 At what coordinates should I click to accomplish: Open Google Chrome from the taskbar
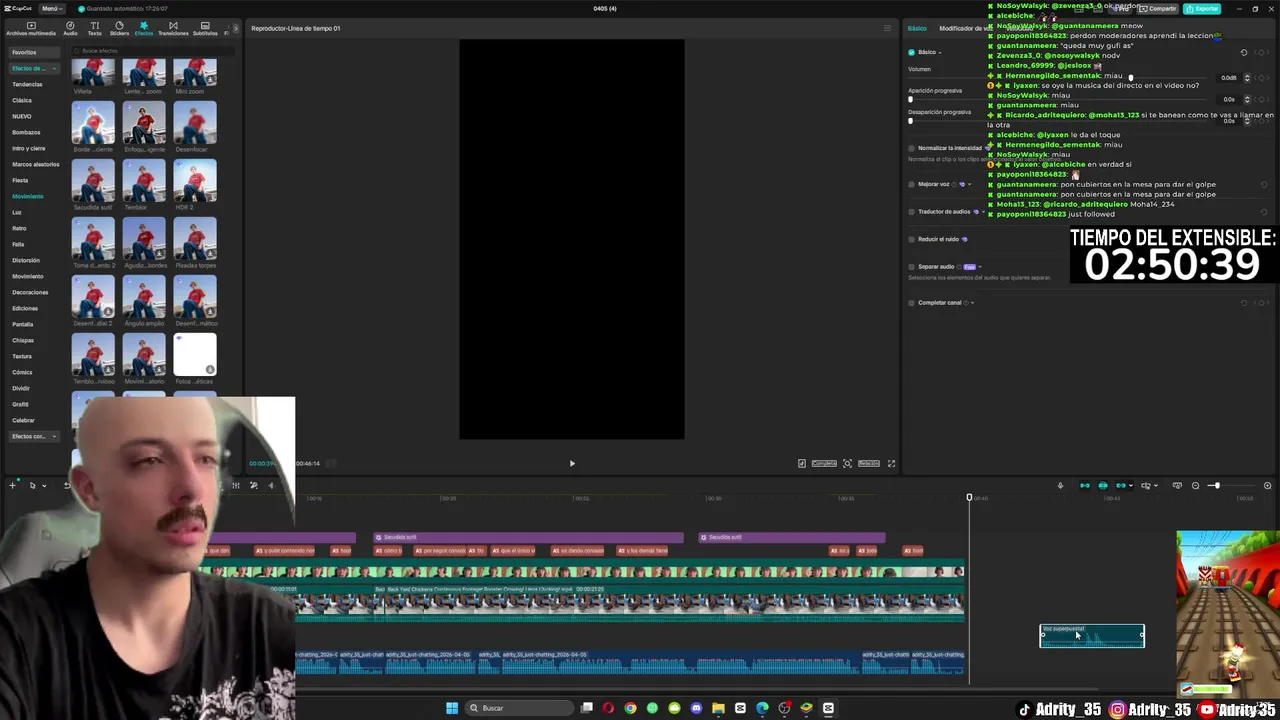(x=630, y=708)
